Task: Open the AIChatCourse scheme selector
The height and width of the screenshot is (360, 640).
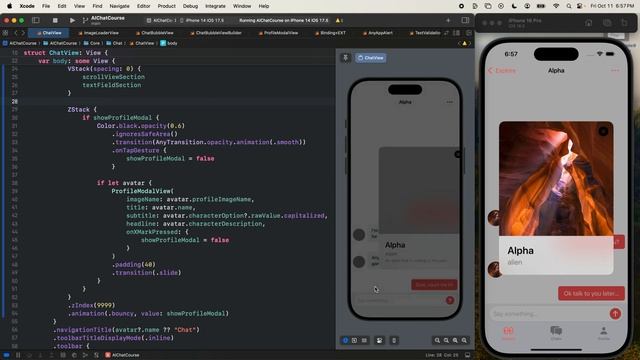Action: tap(162, 20)
